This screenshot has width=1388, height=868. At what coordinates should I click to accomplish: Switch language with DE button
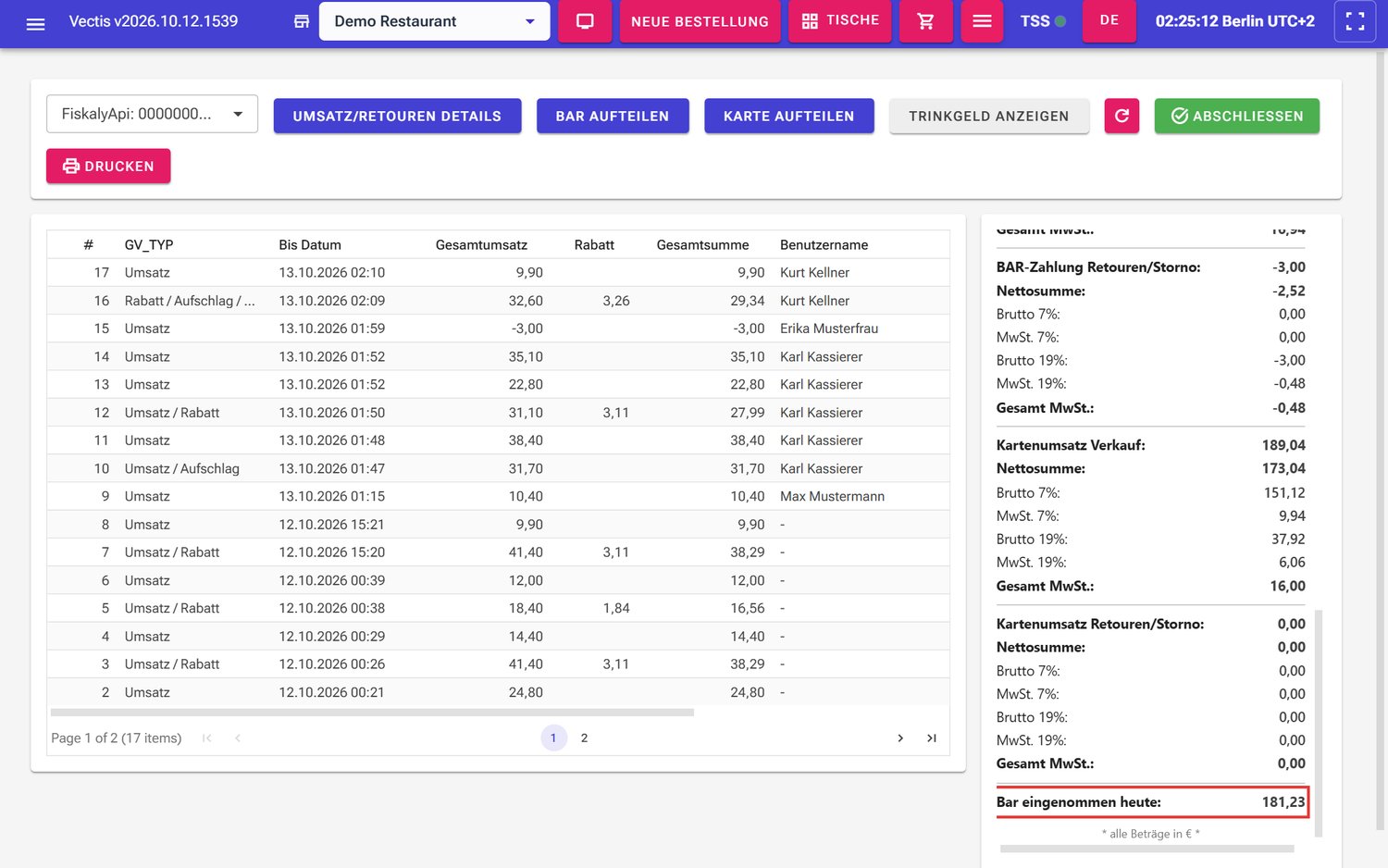(1109, 20)
